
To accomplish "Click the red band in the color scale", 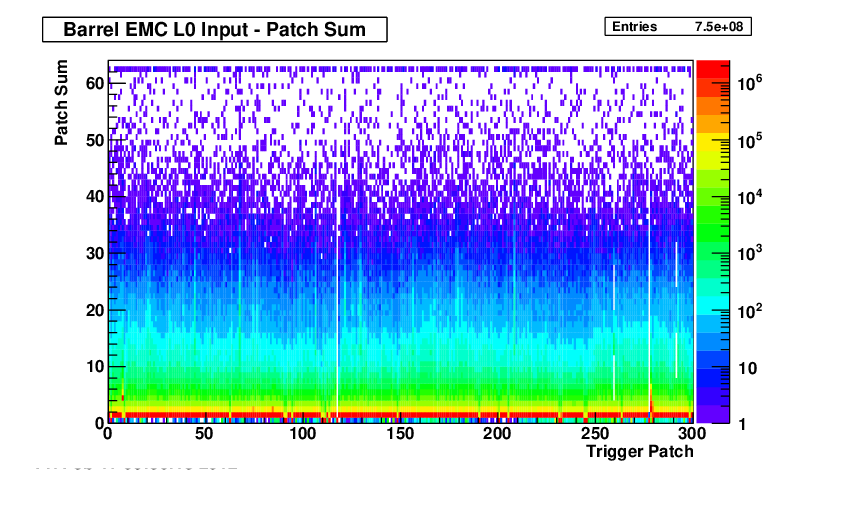I will tap(713, 69).
